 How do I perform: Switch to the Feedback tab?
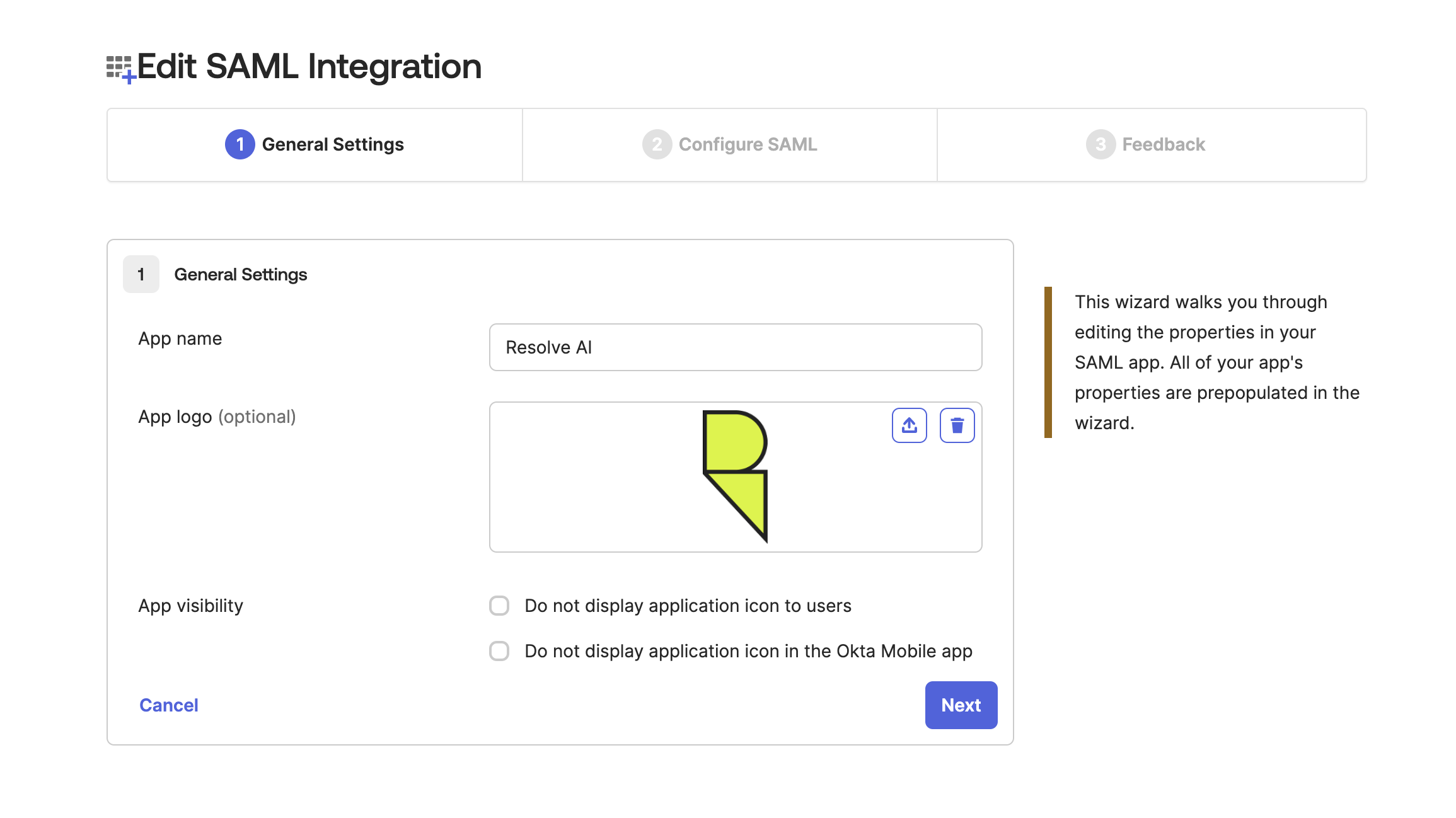1152,145
